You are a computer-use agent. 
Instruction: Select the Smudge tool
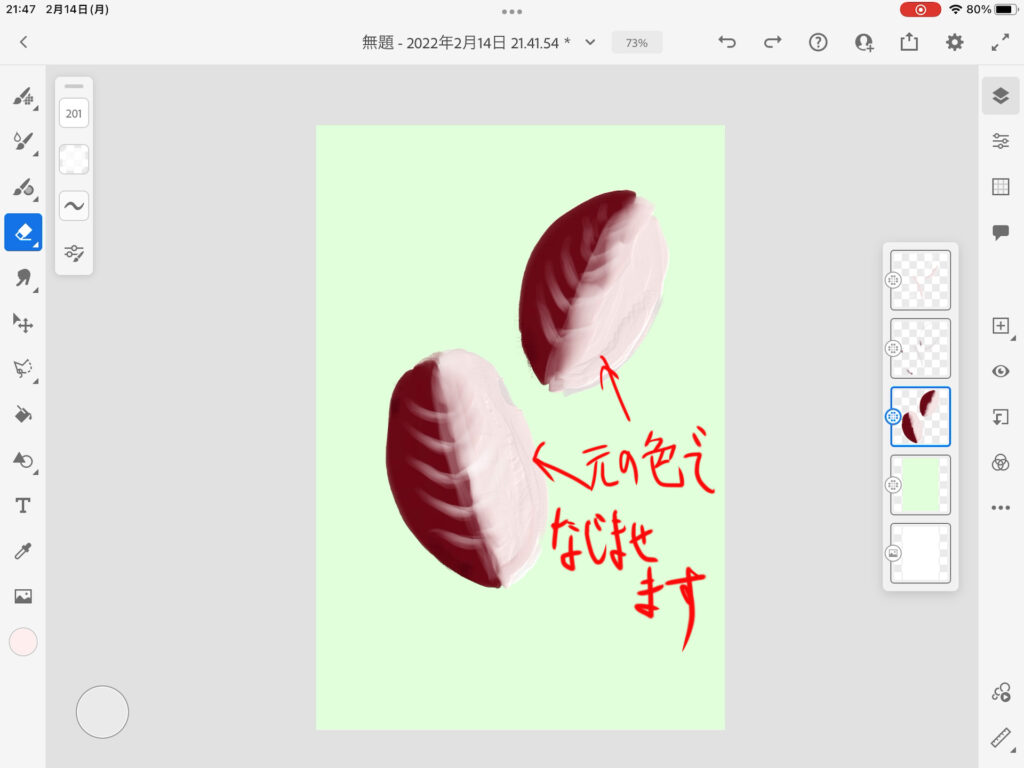[23, 277]
